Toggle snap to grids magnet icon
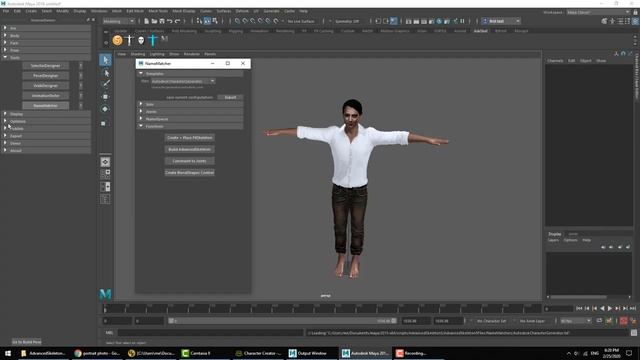 point(237,21)
